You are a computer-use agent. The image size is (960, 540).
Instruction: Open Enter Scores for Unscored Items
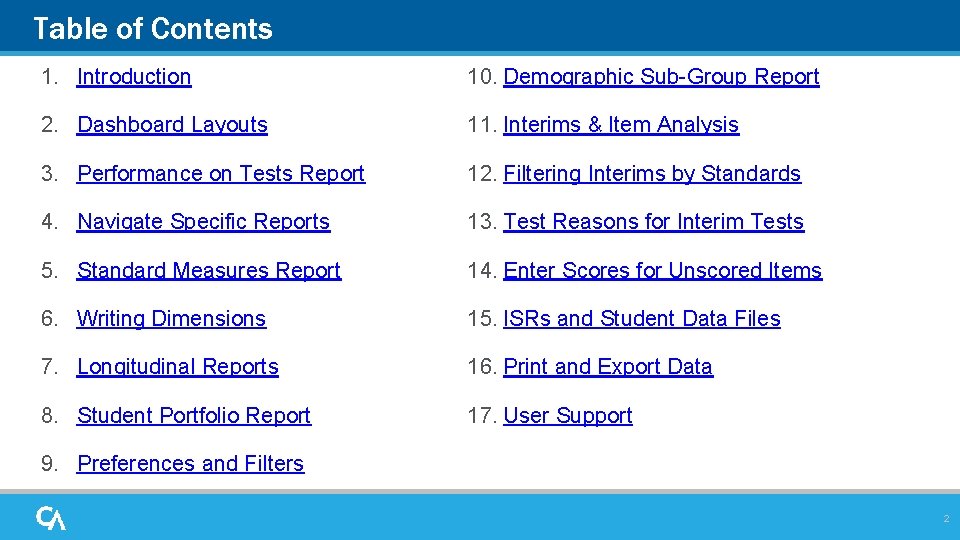pyautogui.click(x=663, y=270)
